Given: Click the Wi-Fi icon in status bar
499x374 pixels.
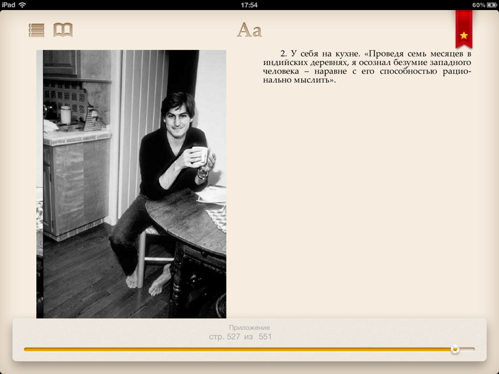Looking at the screenshot, I should pos(22,5).
